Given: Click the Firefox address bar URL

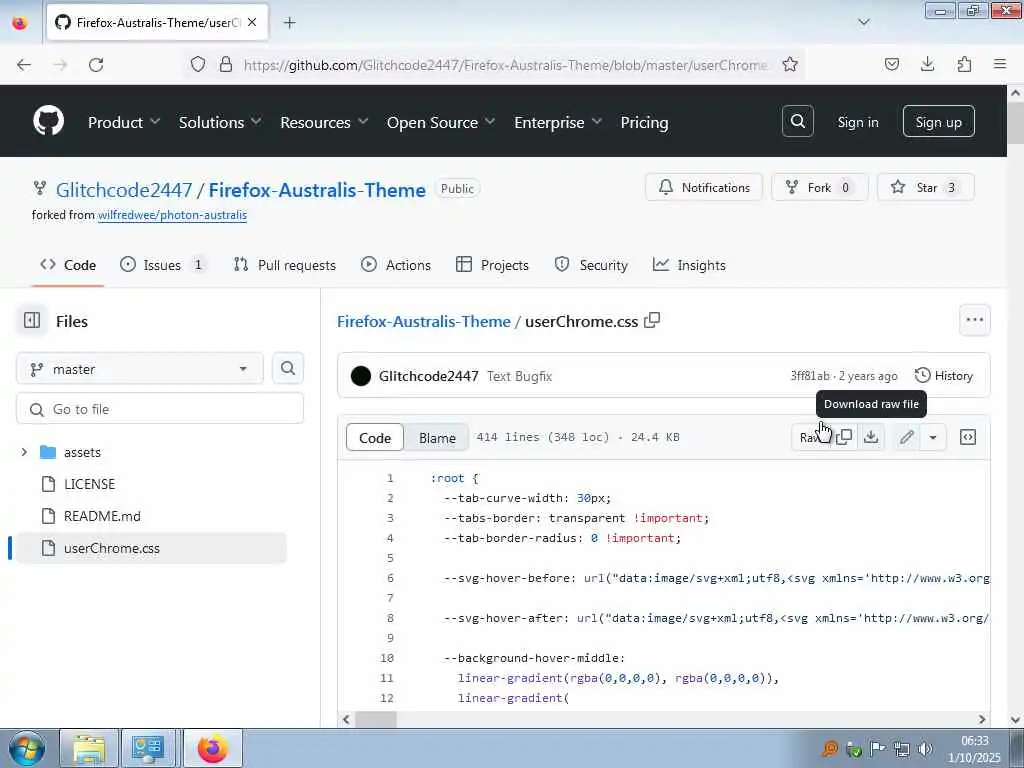Looking at the screenshot, I should tap(505, 65).
